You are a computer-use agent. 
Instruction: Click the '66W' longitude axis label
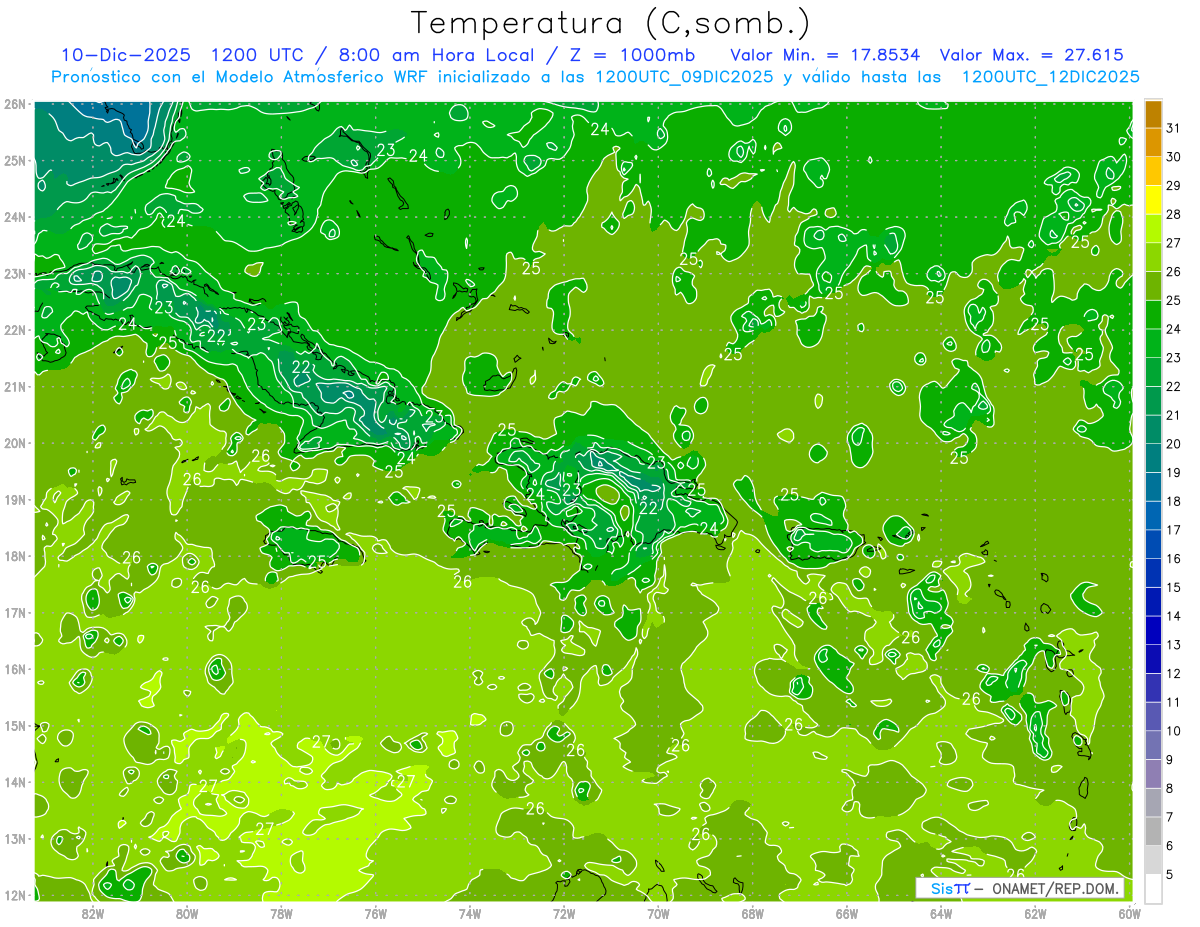(846, 913)
